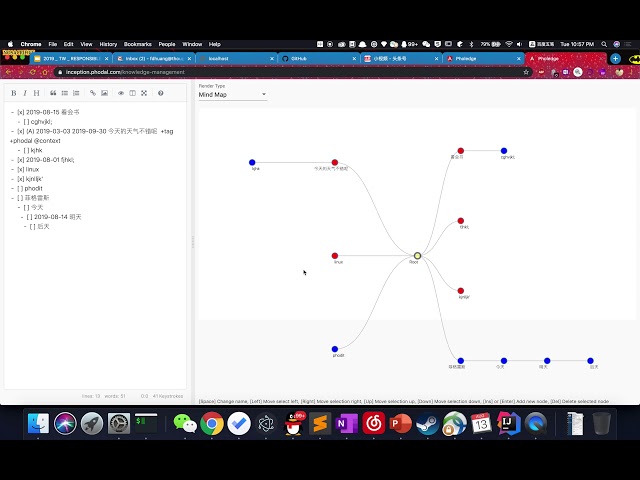This screenshot has width=640, height=480.
Task: Create a numbered list from the toolbar
Action: point(76,93)
